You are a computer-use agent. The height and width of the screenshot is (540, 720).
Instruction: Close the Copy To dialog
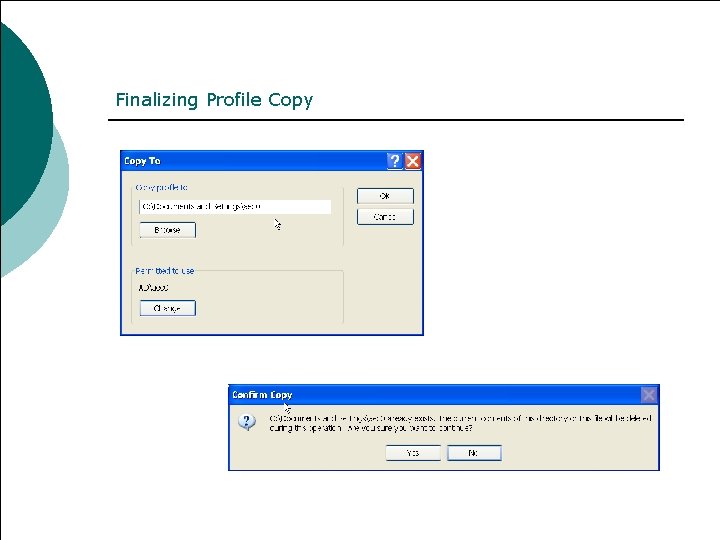(413, 161)
